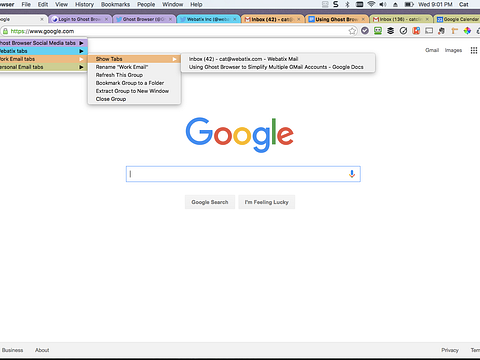Go to Using Ghost Browser Google Docs entry

pos(278,67)
